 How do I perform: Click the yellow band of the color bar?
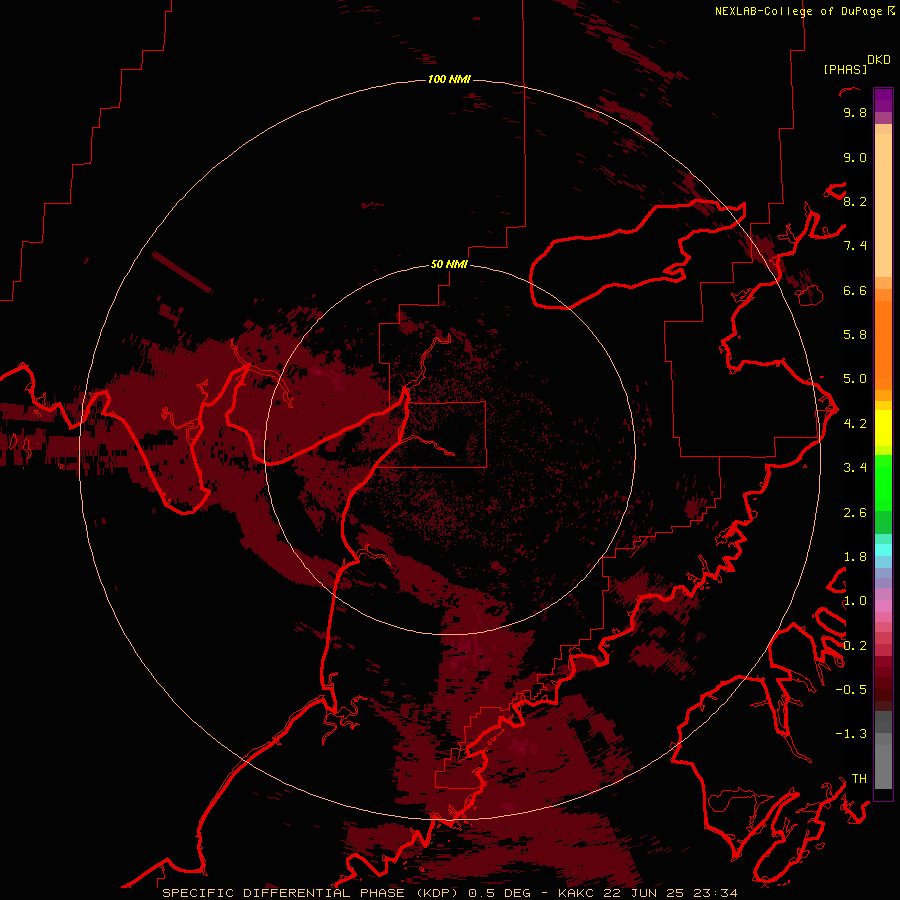883,428
